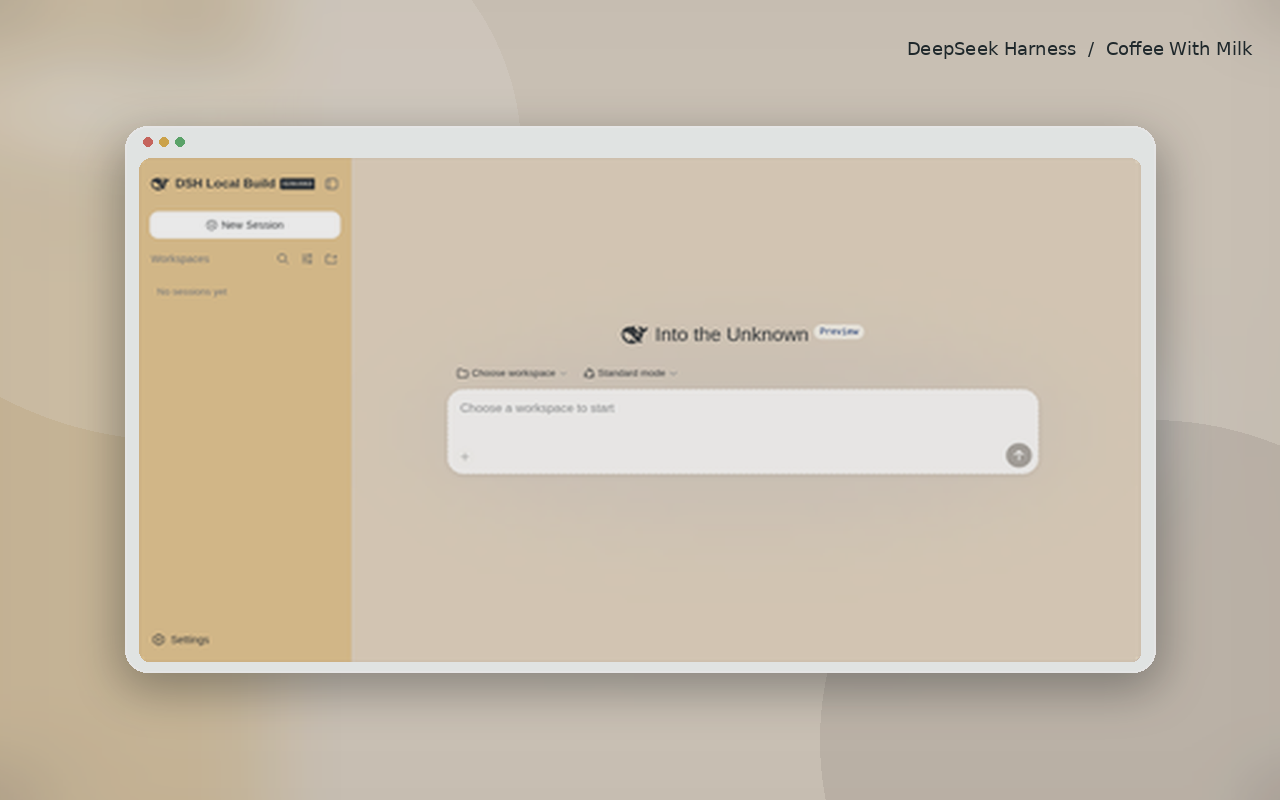Click 'Coffee With Milk' caption text
This screenshot has height=800, width=1280.
tap(1179, 49)
